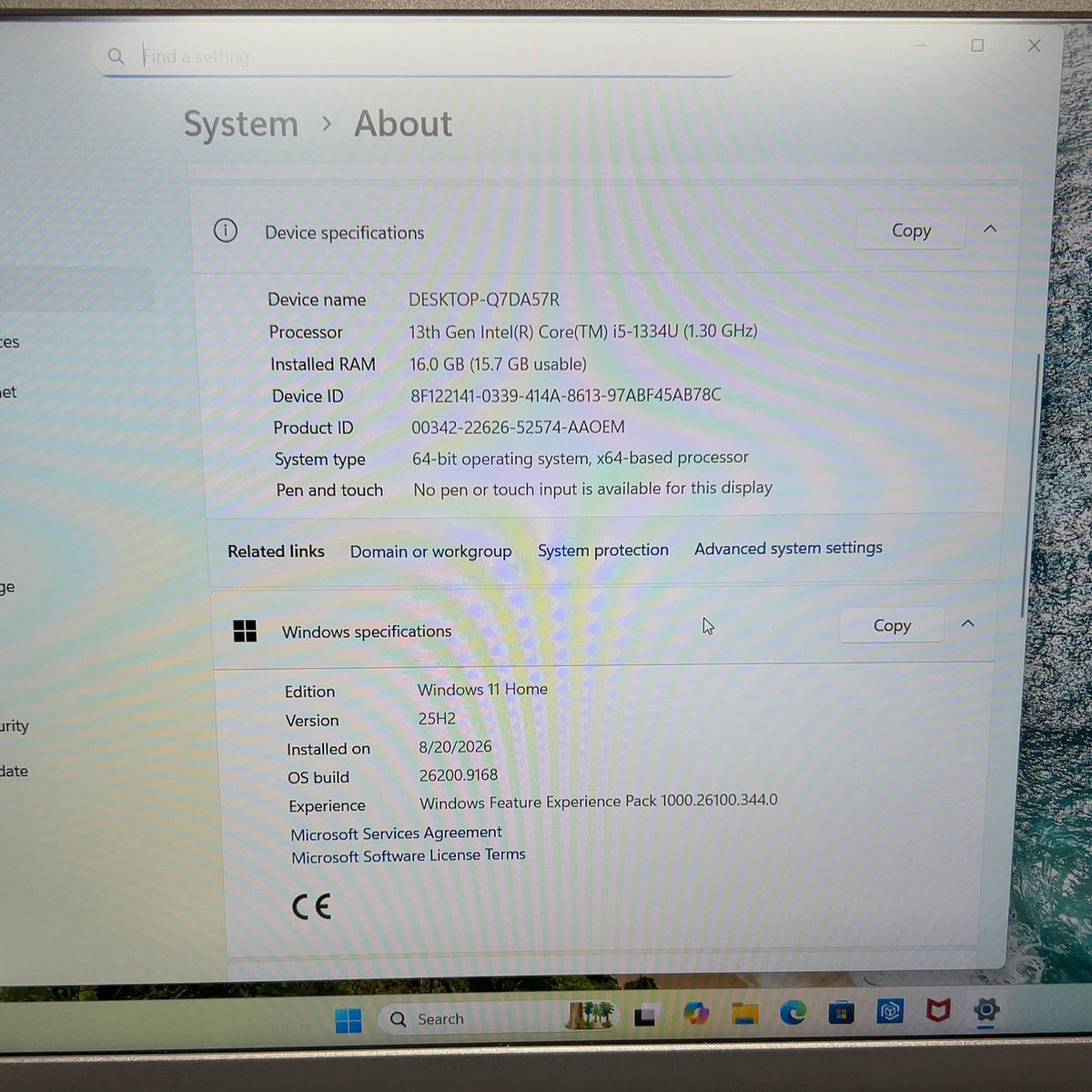Open the System protection link
This screenshot has height=1092, width=1092.
(x=603, y=551)
